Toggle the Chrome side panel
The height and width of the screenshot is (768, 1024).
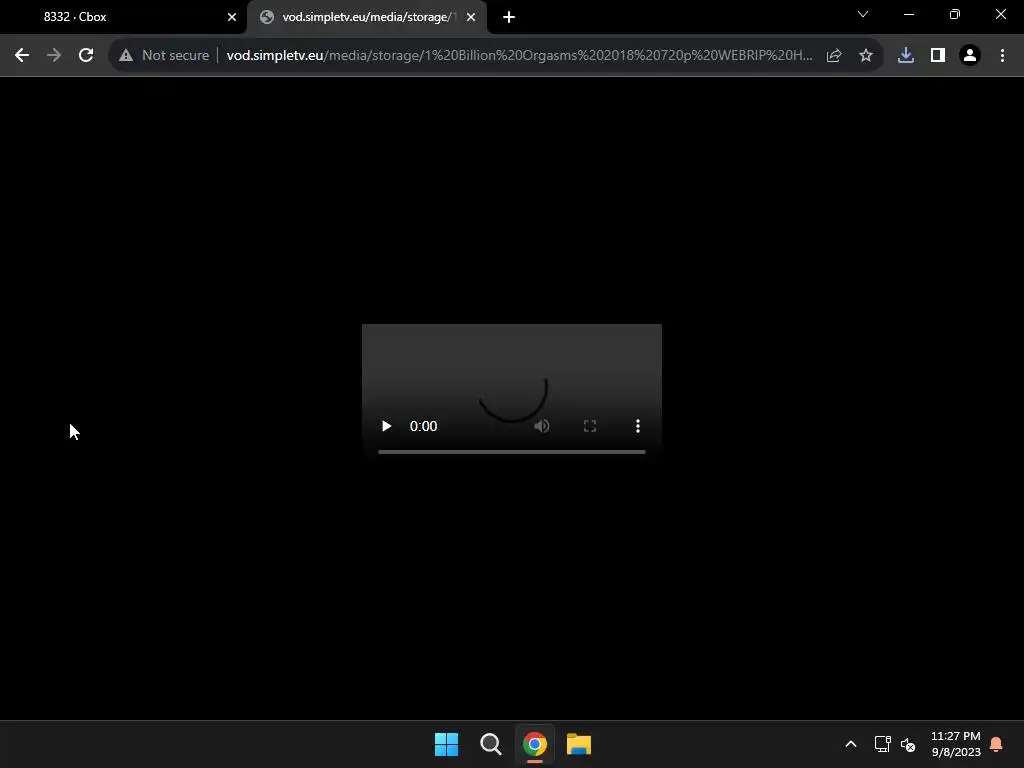tap(938, 56)
